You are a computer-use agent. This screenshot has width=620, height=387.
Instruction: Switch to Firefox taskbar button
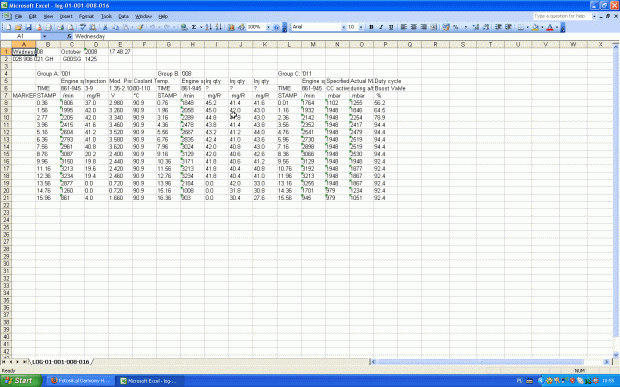pos(80,381)
